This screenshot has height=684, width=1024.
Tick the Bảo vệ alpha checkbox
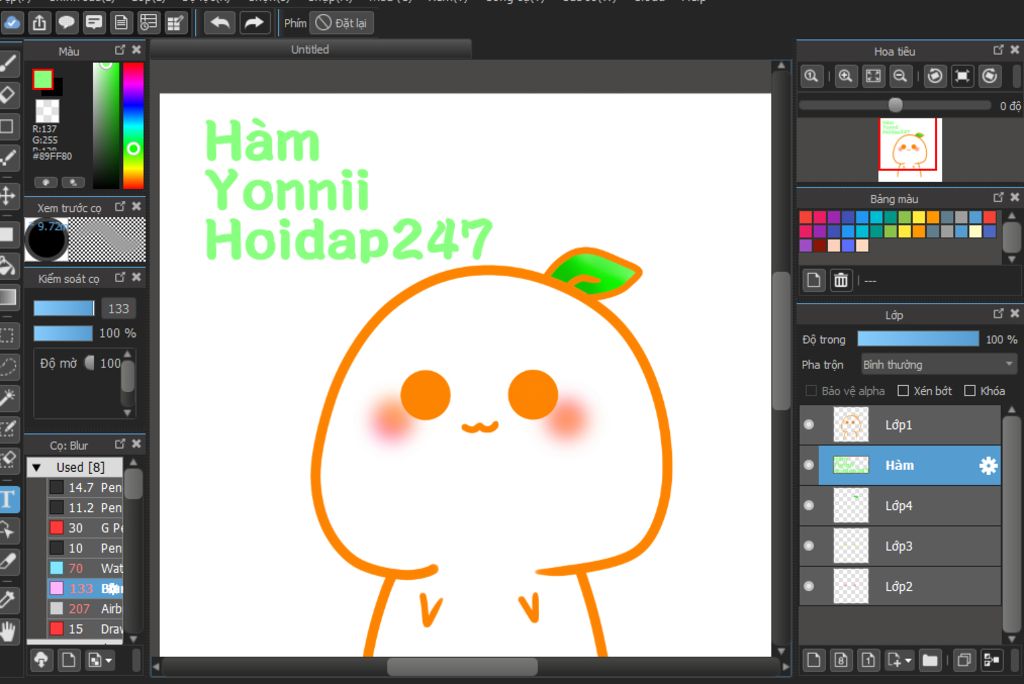point(811,391)
